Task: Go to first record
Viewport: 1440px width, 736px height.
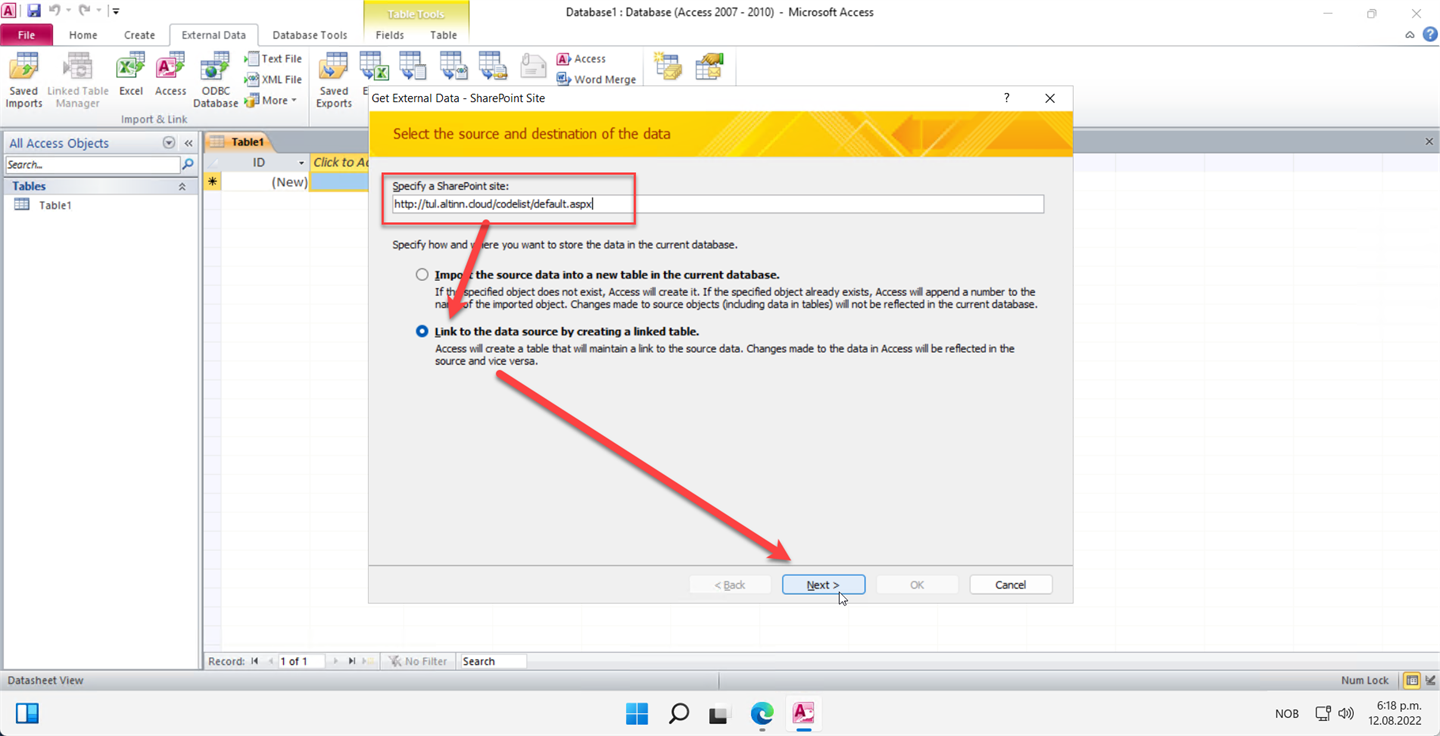Action: click(x=255, y=661)
